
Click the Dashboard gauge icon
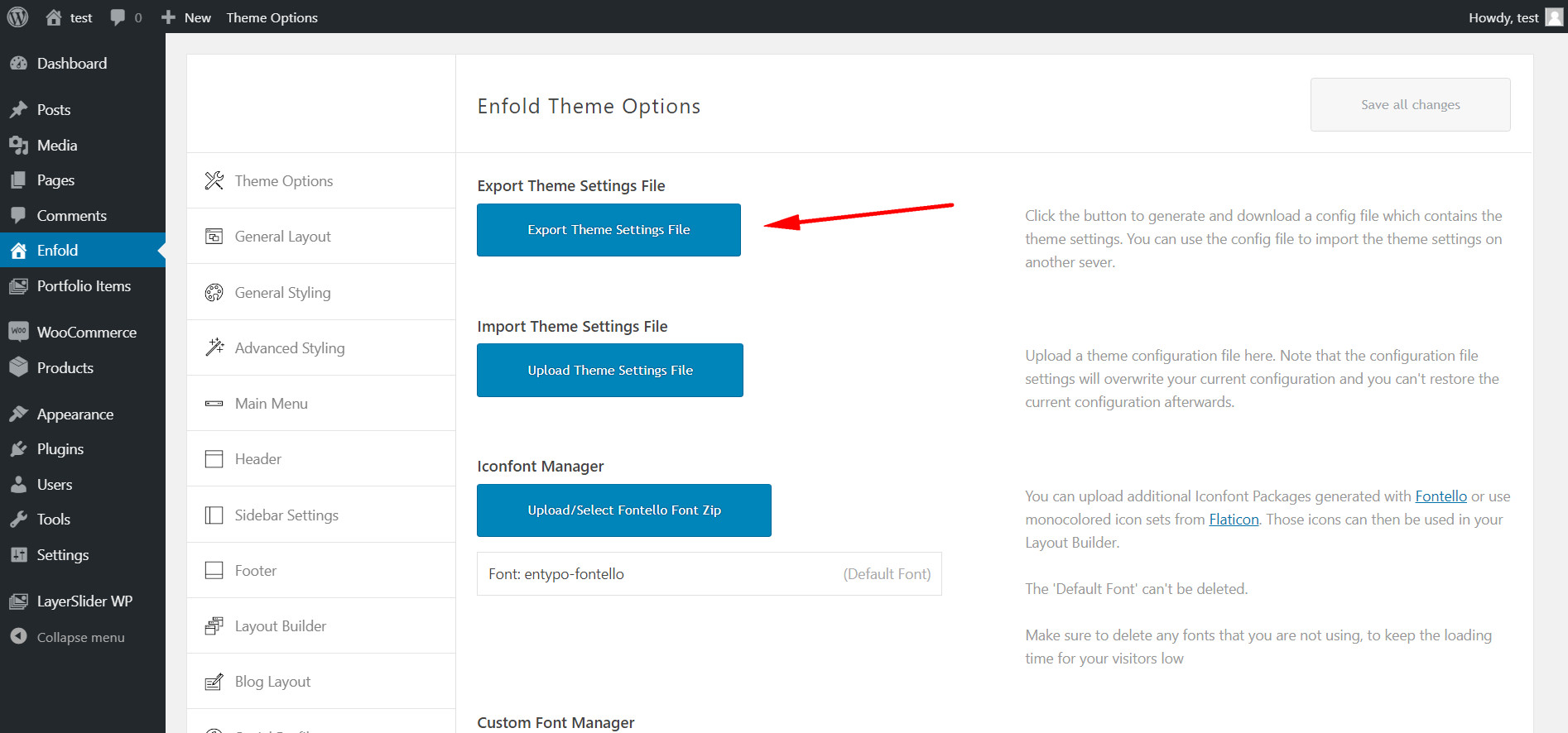tap(18, 64)
